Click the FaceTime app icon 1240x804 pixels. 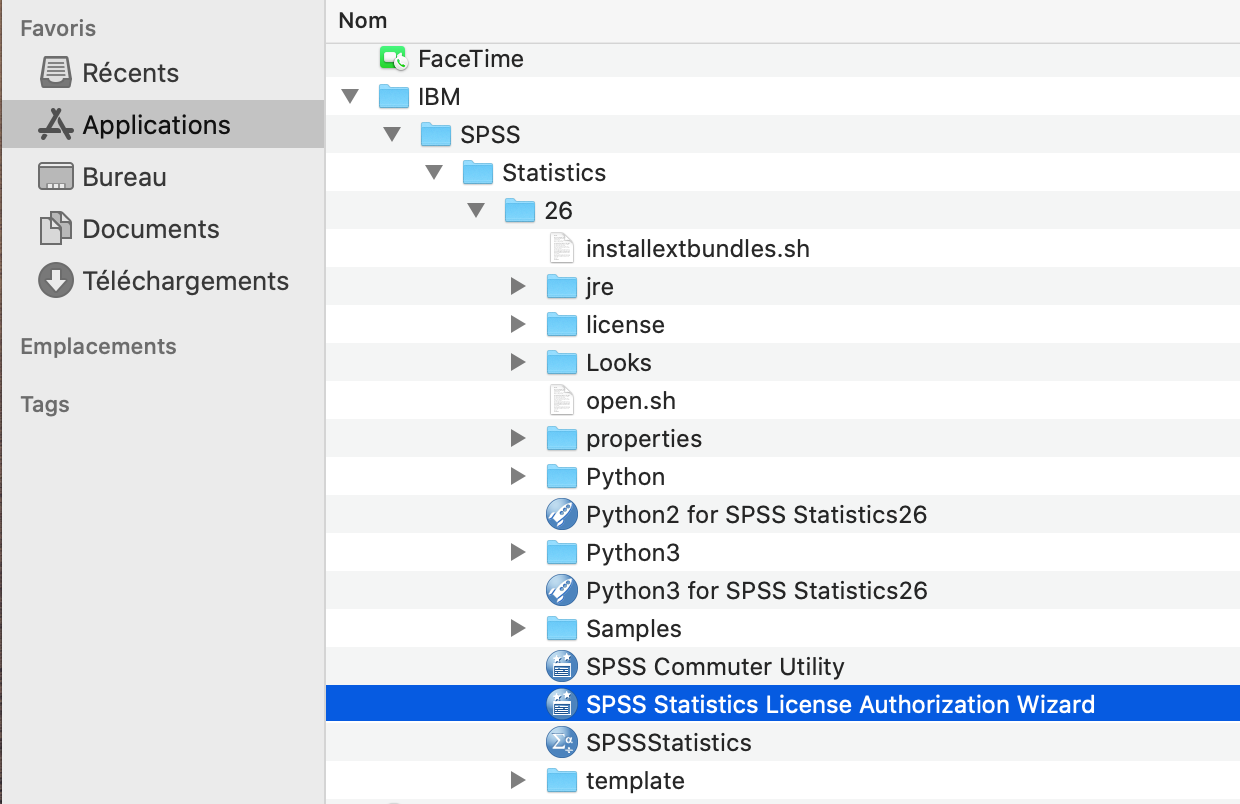[x=394, y=59]
